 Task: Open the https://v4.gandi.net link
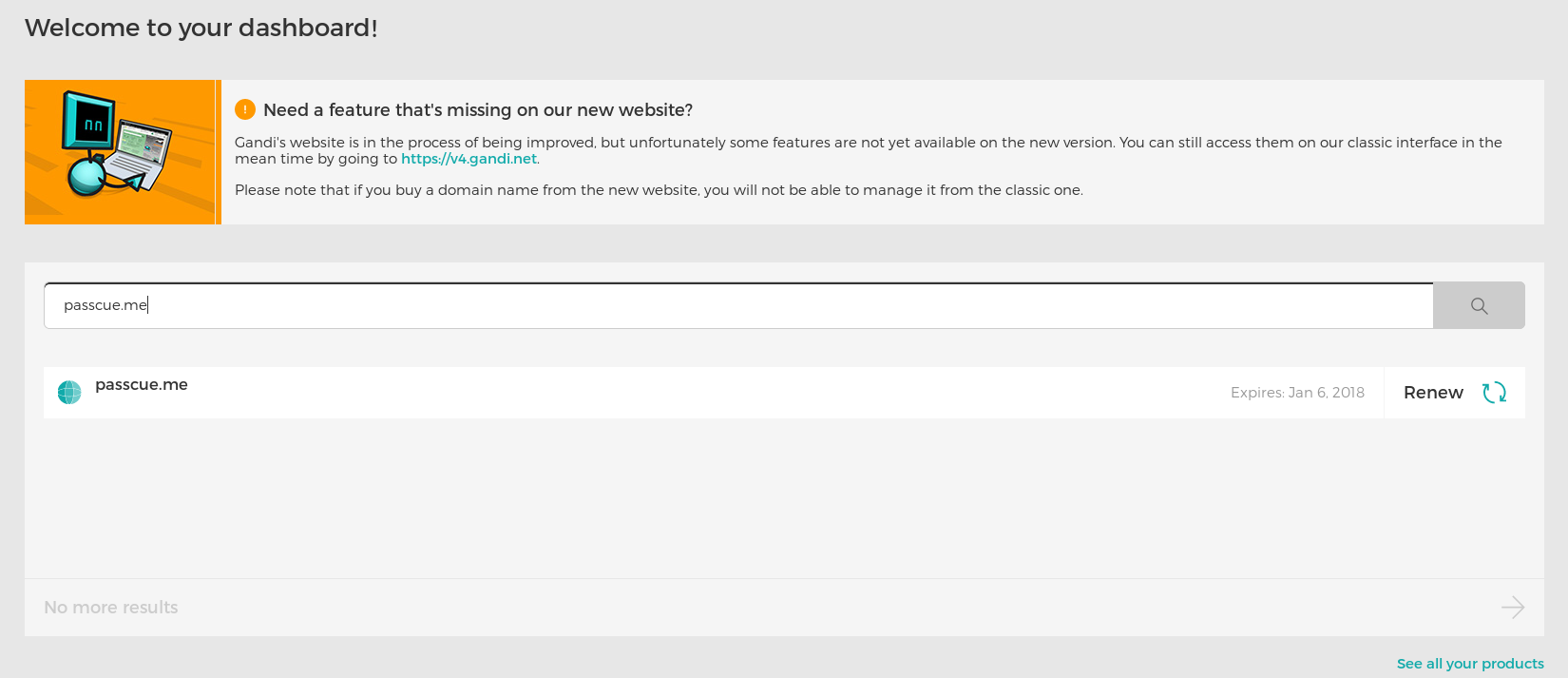click(x=468, y=159)
